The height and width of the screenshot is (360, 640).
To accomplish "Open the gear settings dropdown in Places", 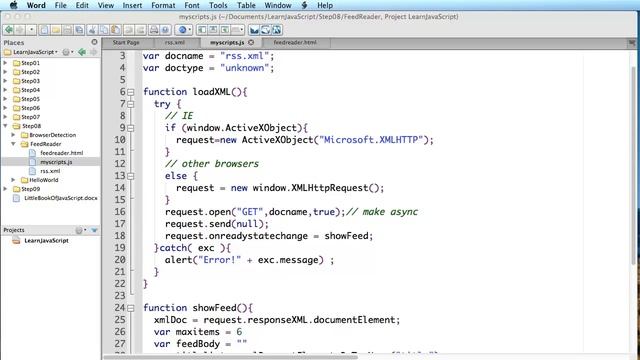I will coord(67,52).
